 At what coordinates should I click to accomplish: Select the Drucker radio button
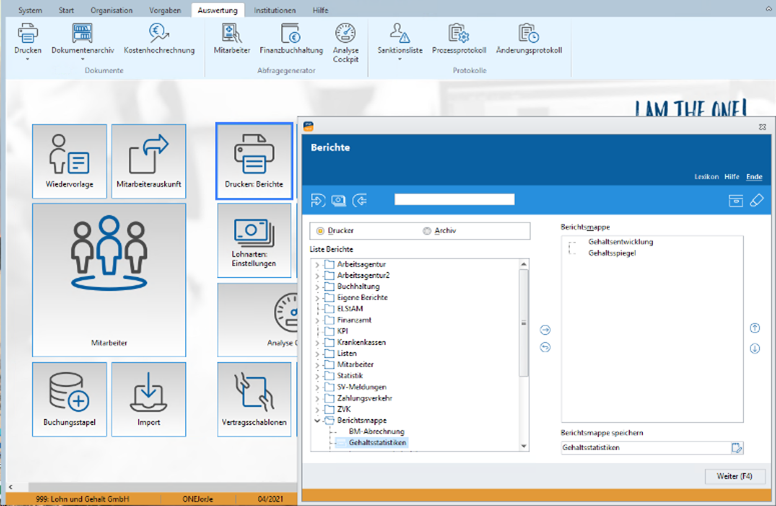tap(320, 231)
